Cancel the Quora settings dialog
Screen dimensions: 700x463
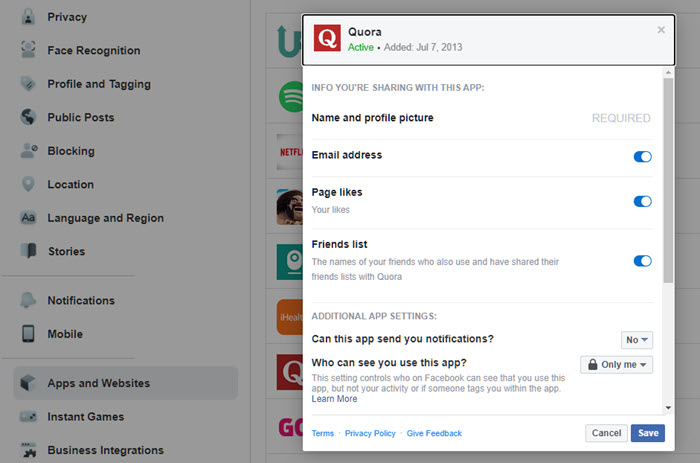pos(606,433)
